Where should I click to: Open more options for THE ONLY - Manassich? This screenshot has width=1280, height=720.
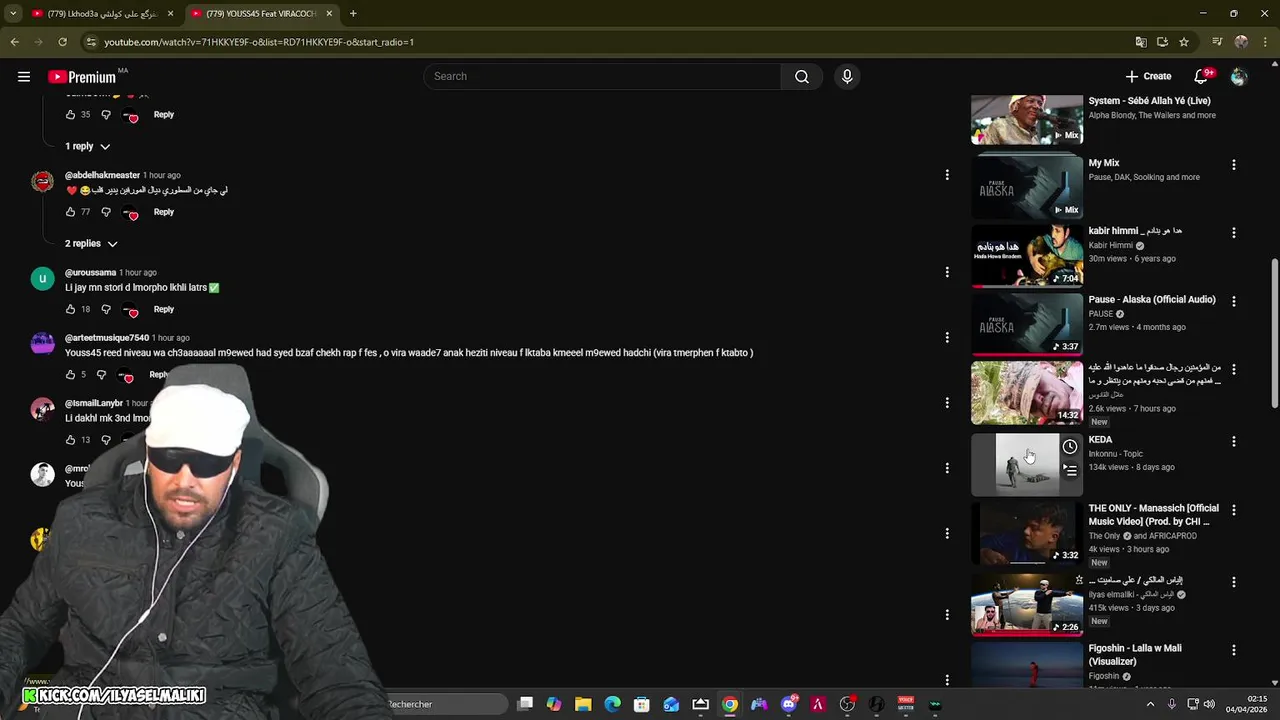pos(1234,510)
